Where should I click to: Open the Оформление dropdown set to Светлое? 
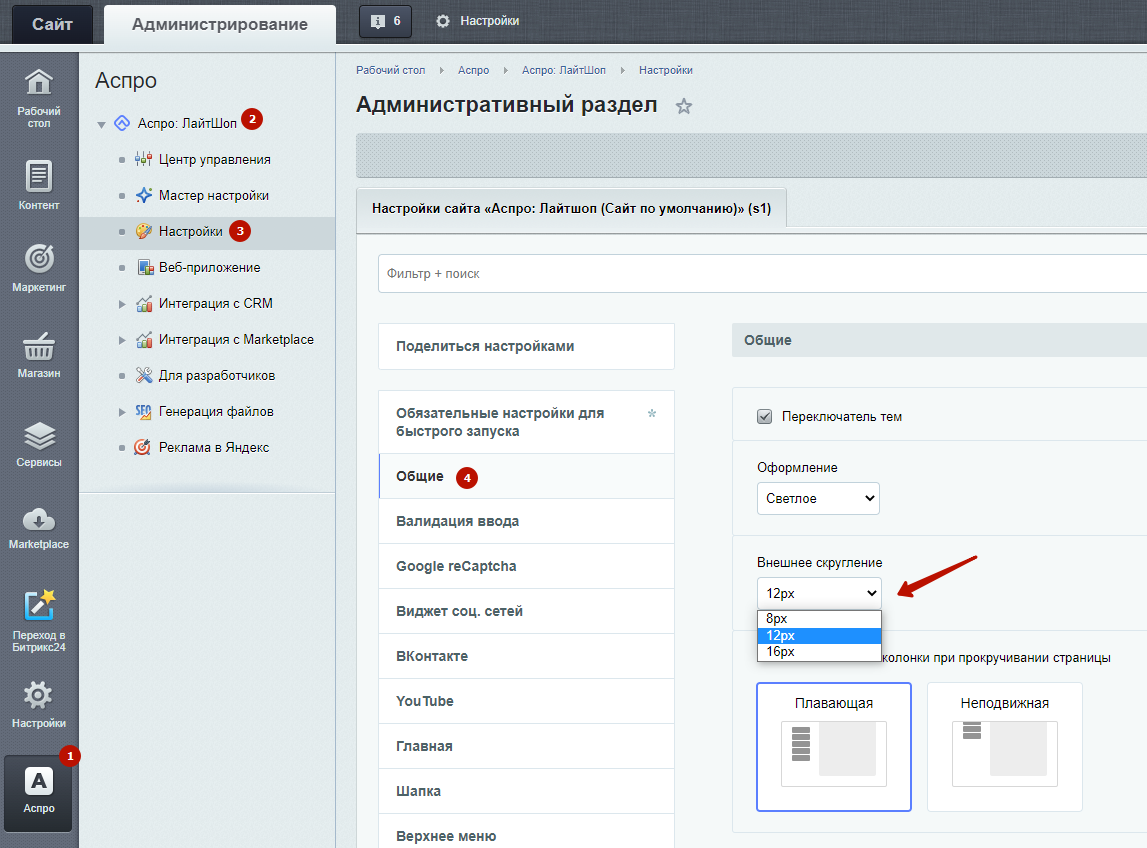[x=818, y=498]
